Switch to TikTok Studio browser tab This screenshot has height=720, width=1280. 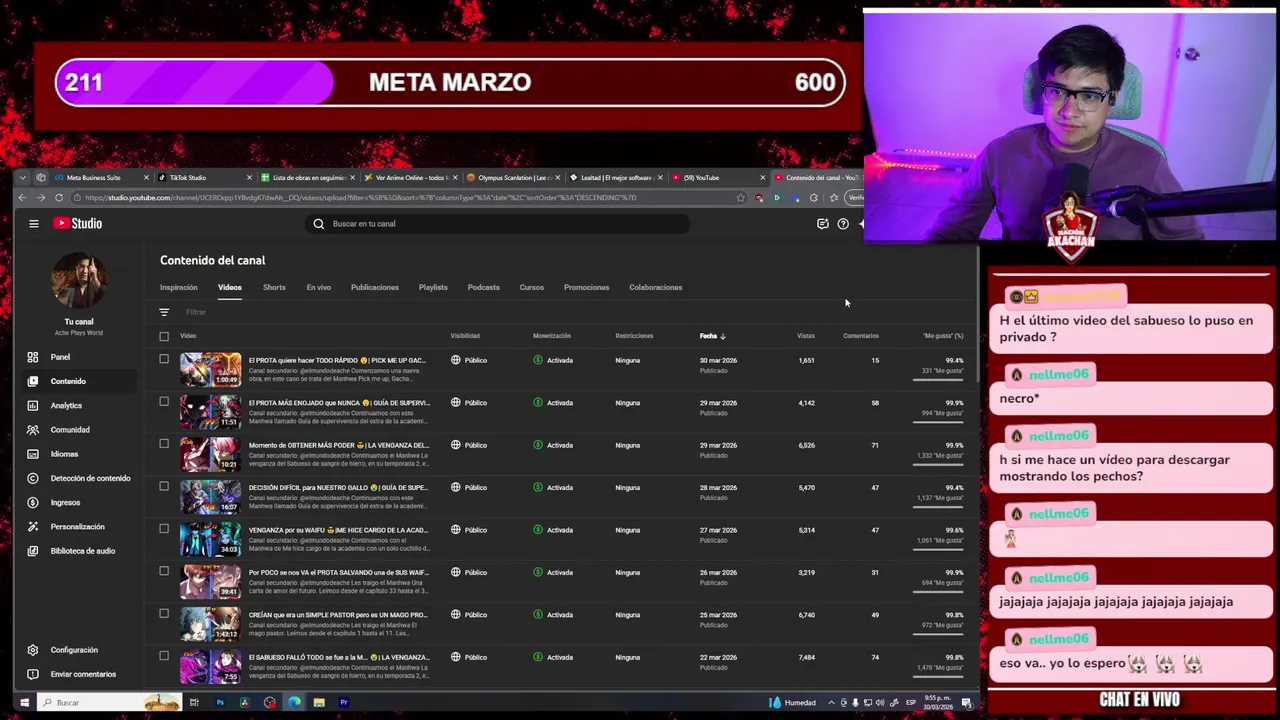(204, 178)
